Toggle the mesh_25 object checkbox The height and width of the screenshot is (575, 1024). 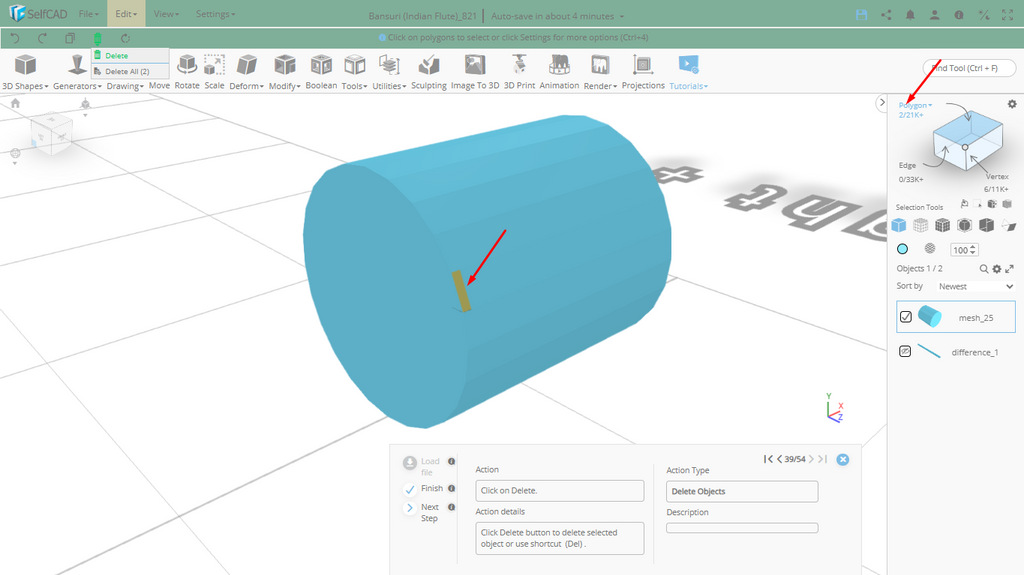(x=906, y=317)
